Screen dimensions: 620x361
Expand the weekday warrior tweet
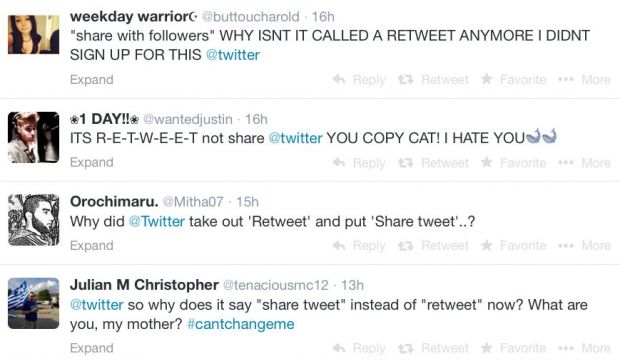tap(92, 79)
